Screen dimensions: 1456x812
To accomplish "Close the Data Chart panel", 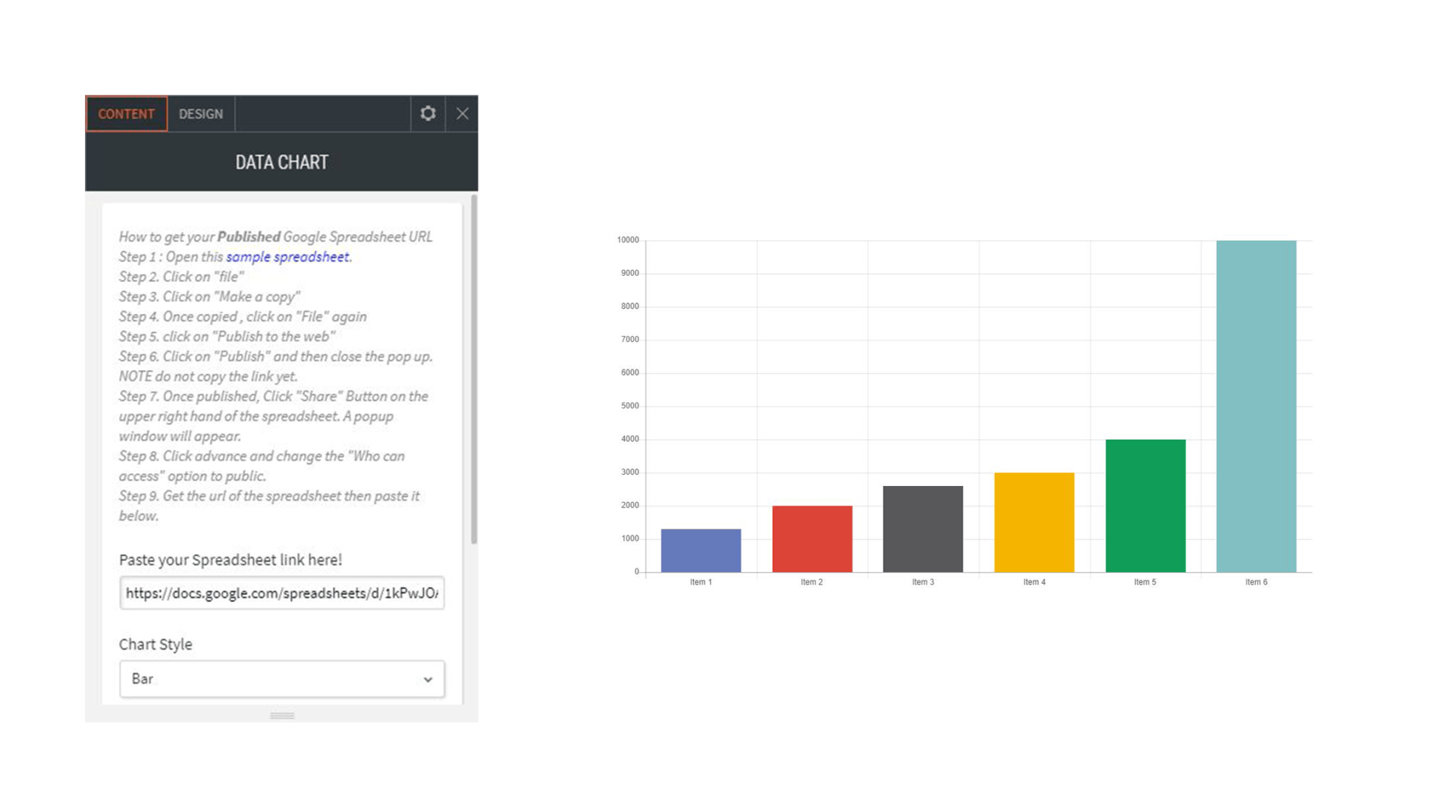I will click(x=462, y=114).
